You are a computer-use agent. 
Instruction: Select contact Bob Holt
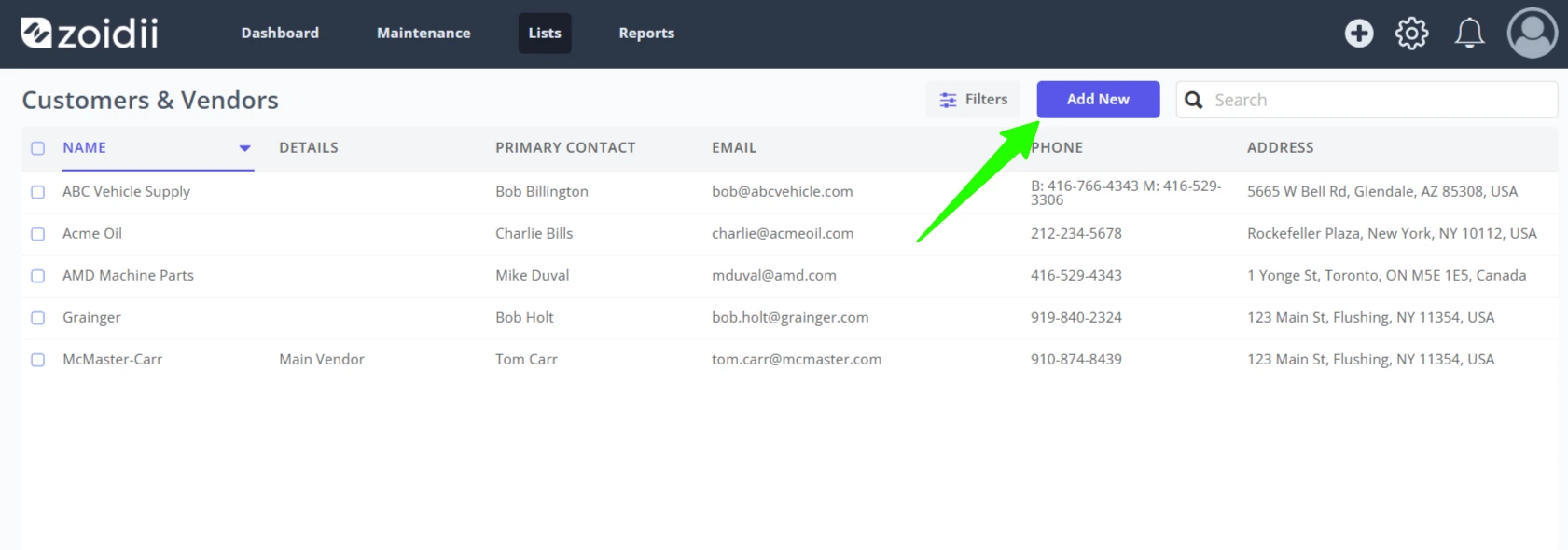pos(524,317)
